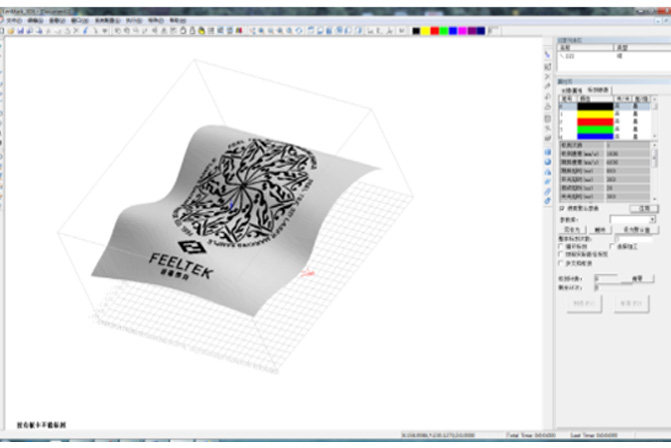Image resolution: width=671 pixels, height=448 pixels.
Task: Click the marking speed value 1000
Action: tap(627, 154)
